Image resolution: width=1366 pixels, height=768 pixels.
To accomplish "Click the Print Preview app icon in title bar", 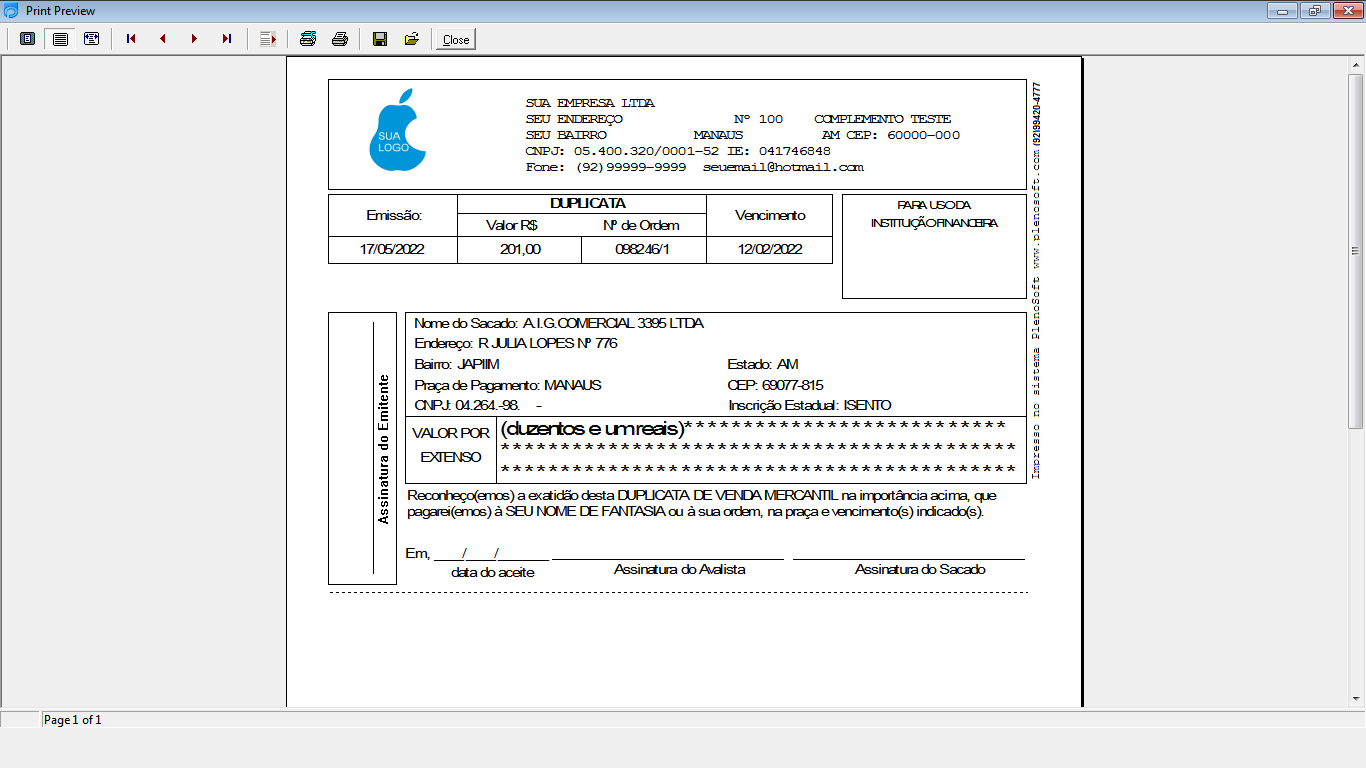I will point(12,11).
